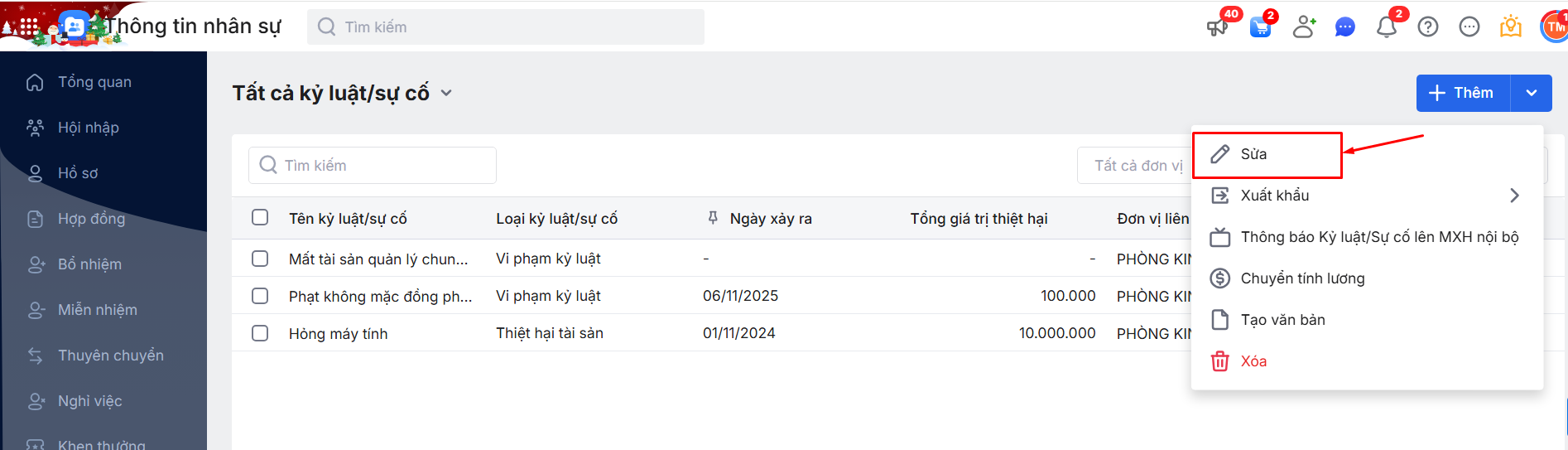Screen dimensions: 1568x450
Task: Check the 'Hỏng máy tính' row checkbox
Action: tap(260, 333)
